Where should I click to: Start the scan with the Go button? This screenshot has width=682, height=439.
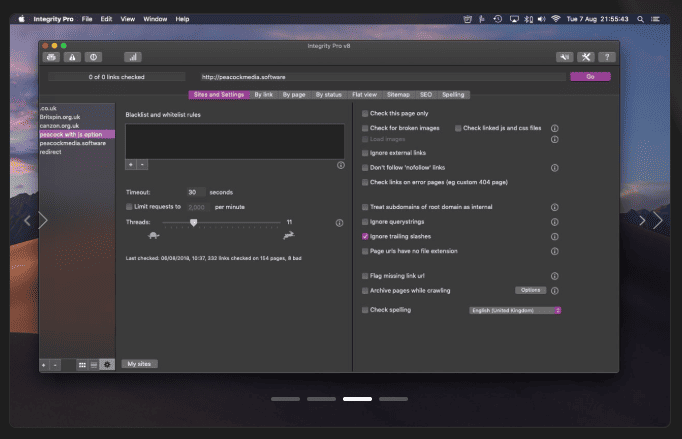click(590, 77)
